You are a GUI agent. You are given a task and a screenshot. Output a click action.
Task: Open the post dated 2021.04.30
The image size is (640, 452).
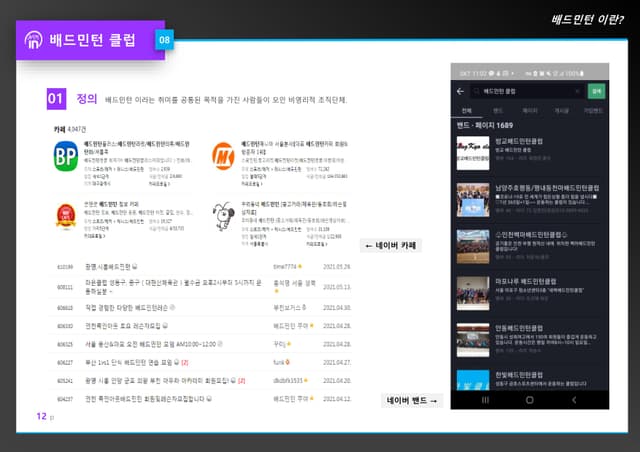coord(130,307)
